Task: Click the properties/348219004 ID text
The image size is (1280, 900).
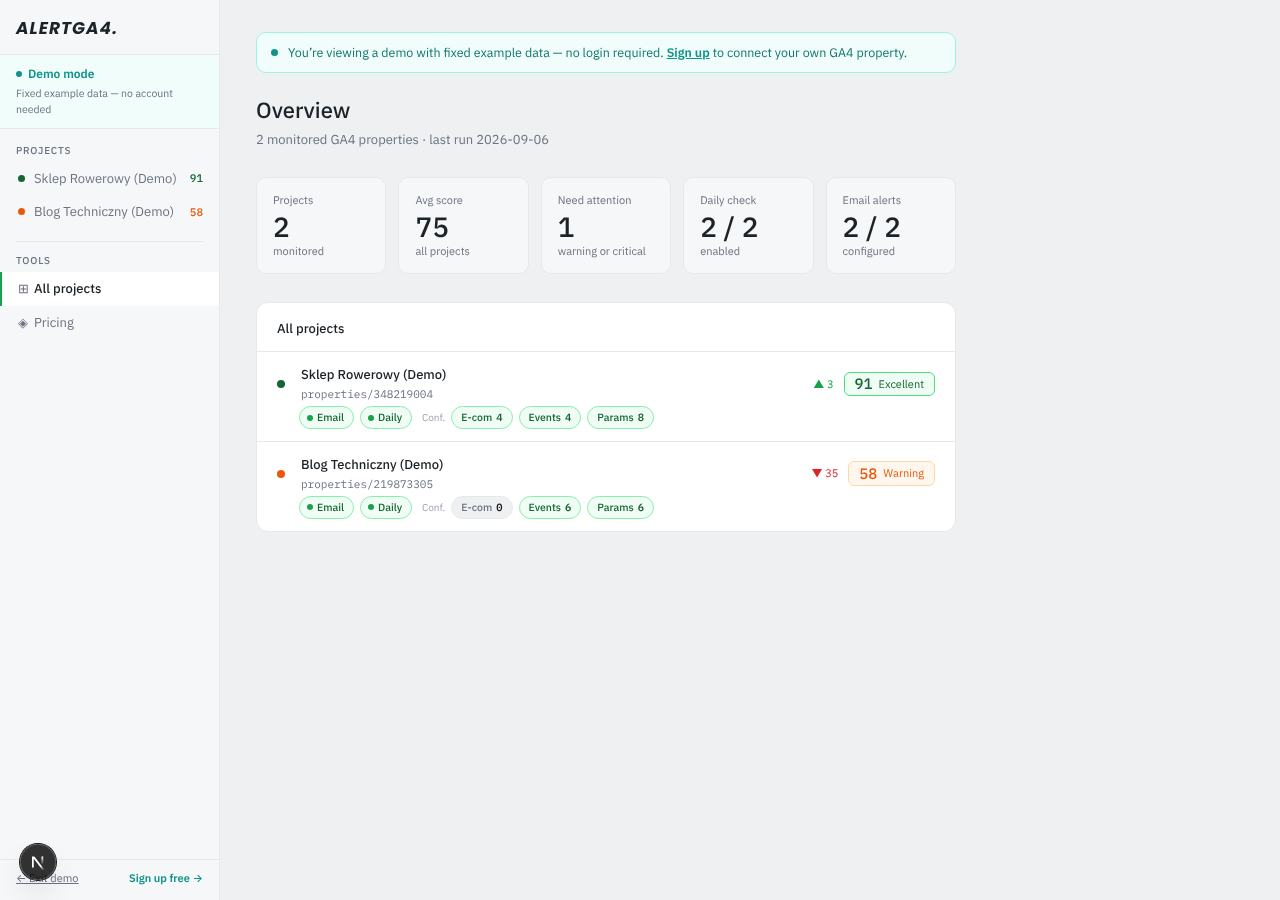Action: (x=367, y=395)
